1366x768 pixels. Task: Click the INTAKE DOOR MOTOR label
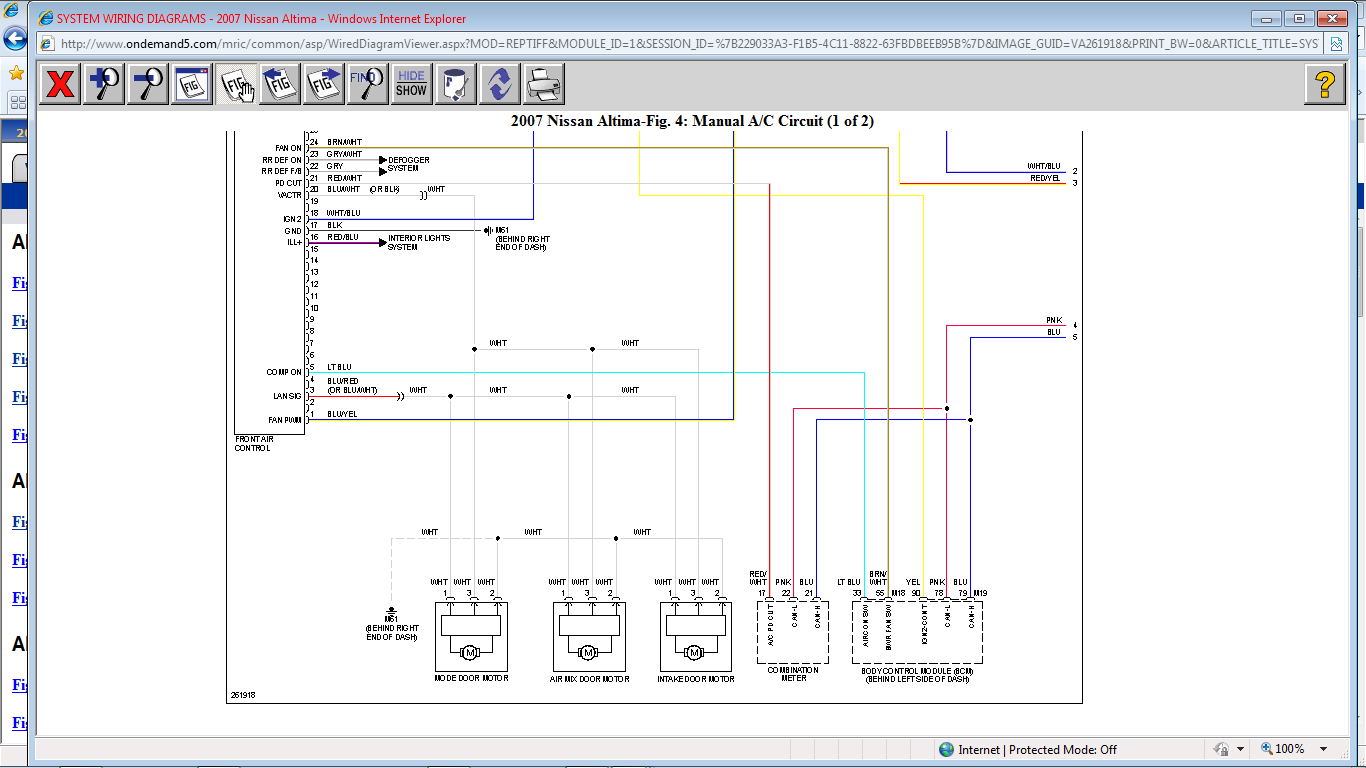696,678
